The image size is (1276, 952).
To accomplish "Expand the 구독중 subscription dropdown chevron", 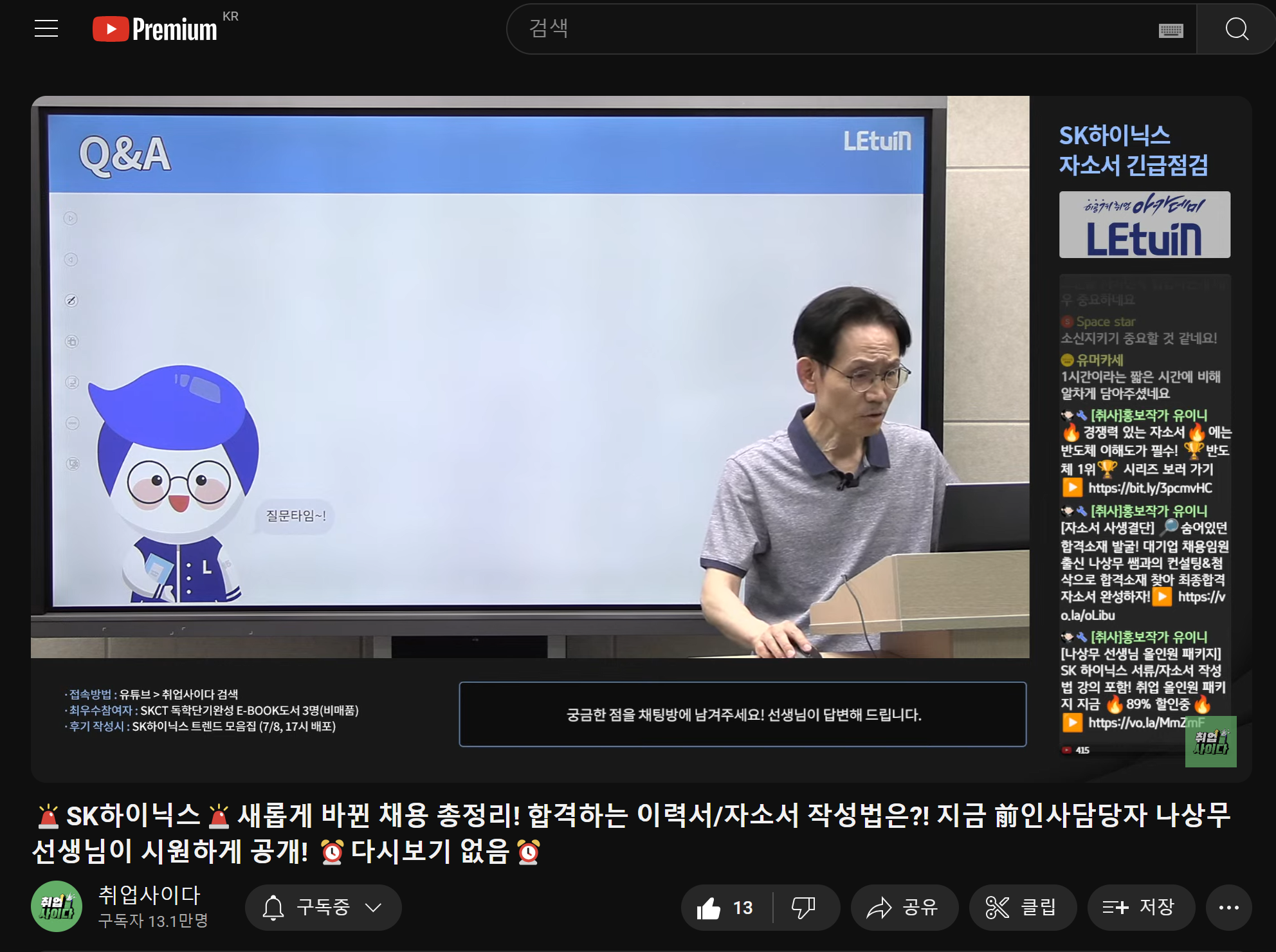I will pos(374,908).
